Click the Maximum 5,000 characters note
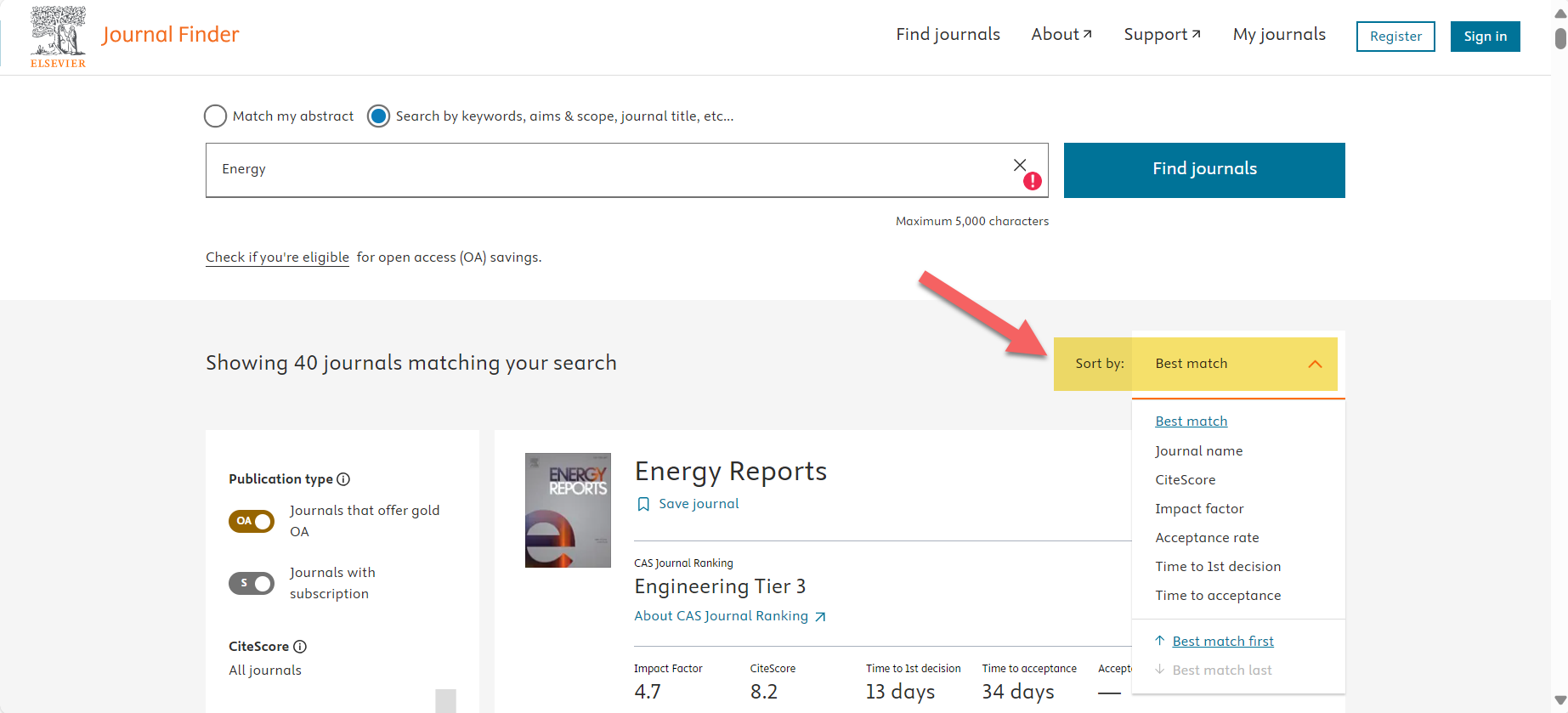The image size is (1568, 713). 972,221
